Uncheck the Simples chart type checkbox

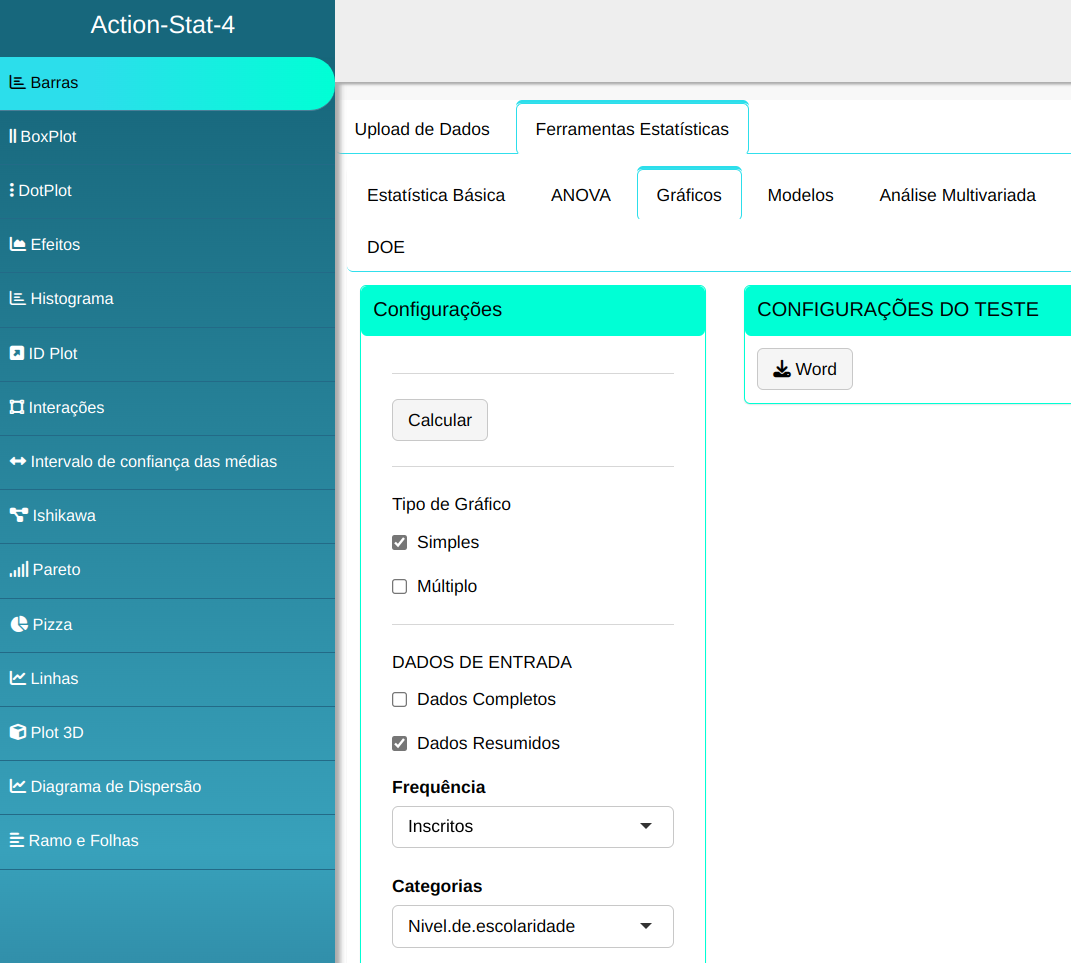(400, 542)
